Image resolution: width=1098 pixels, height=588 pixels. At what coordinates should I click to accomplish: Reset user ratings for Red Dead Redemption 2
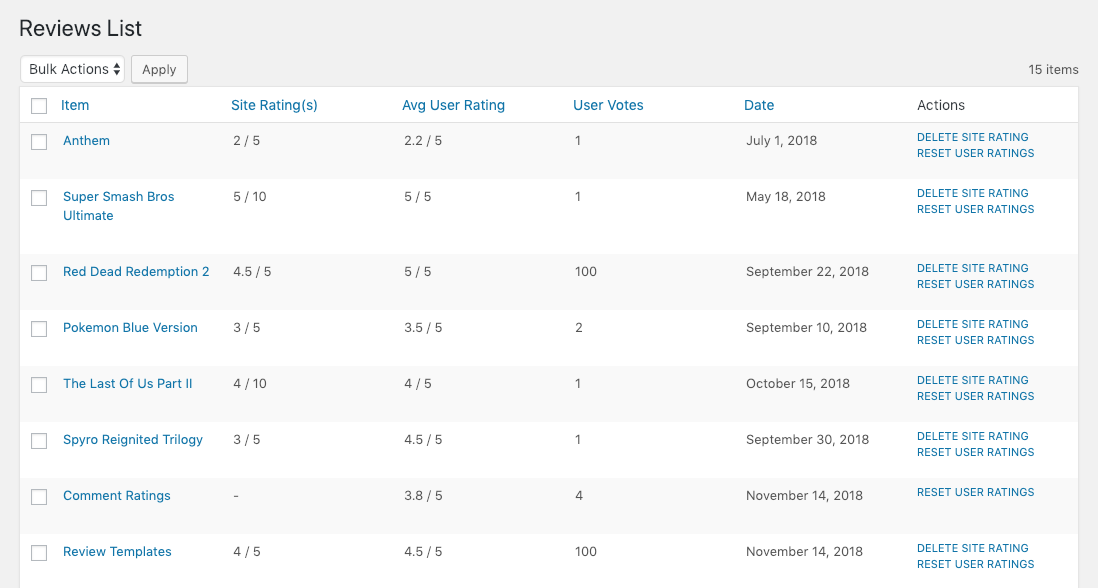click(x=975, y=285)
